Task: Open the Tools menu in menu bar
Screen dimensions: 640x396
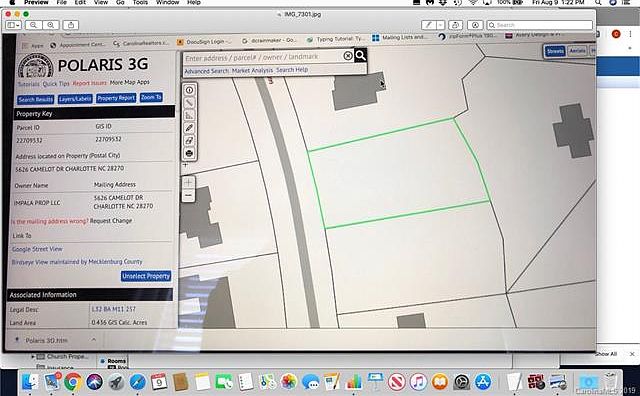Action: pyautogui.click(x=140, y=2)
